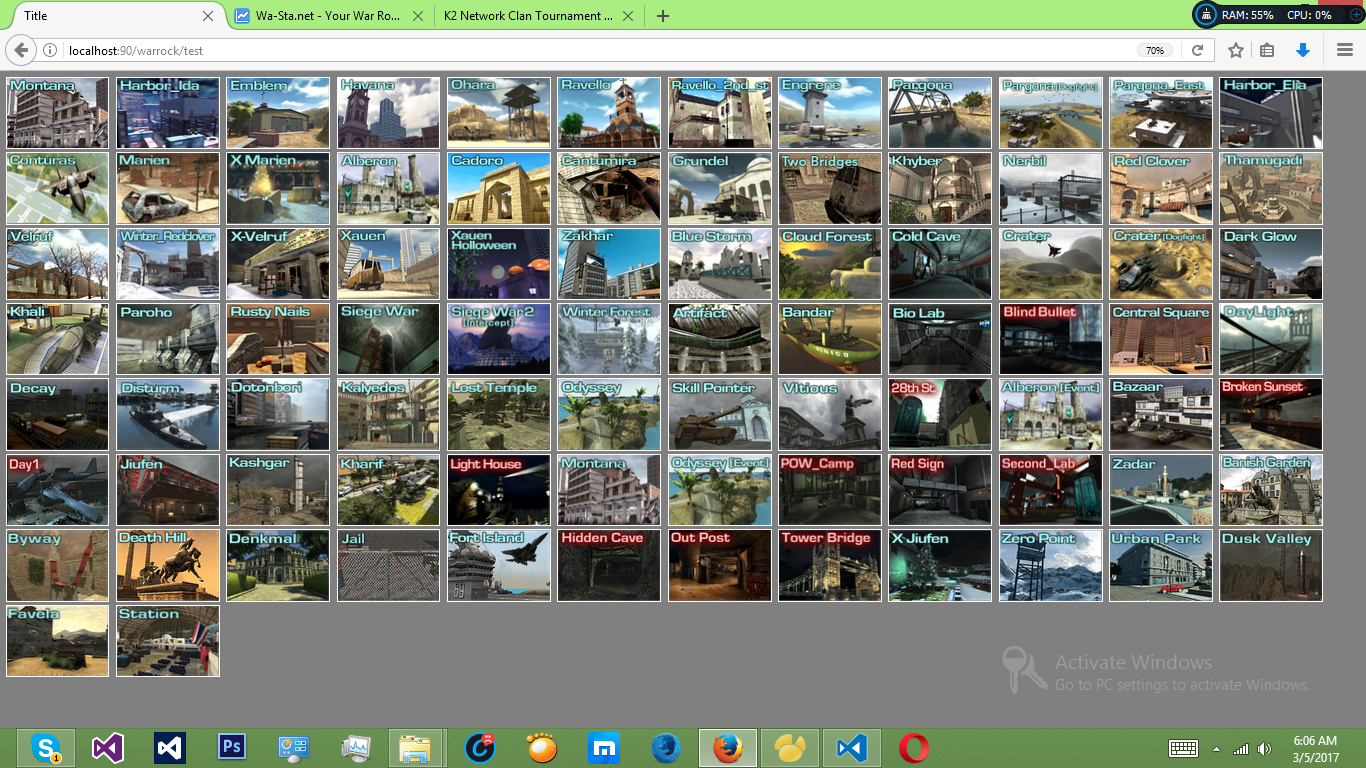Open the Station map thumbnail
Viewport: 1366px width, 768px height.
(168, 641)
